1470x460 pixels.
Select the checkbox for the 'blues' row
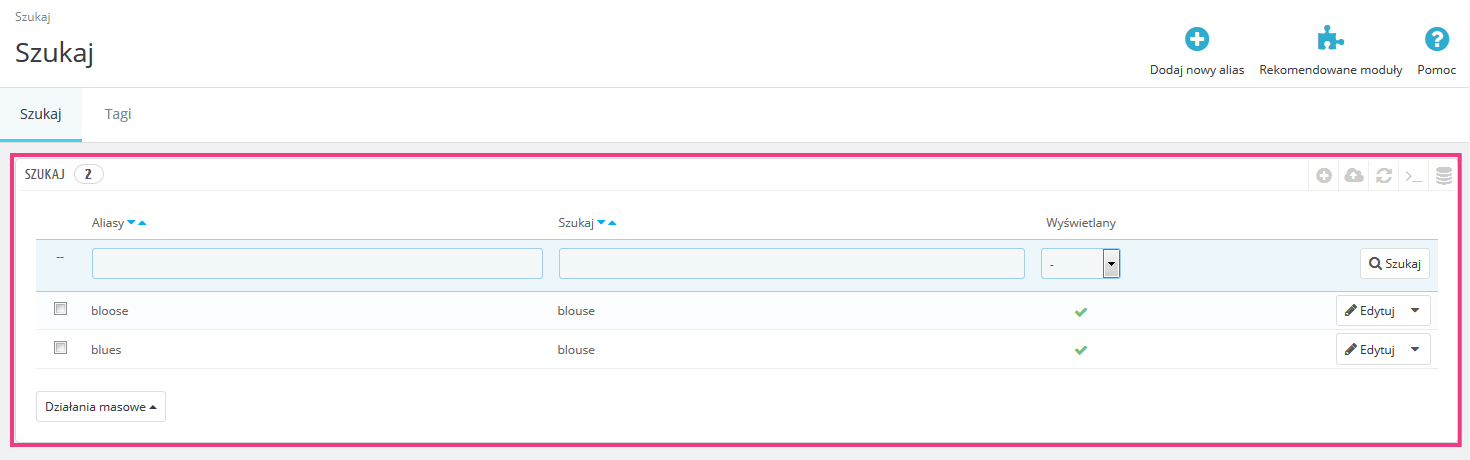[x=60, y=348]
